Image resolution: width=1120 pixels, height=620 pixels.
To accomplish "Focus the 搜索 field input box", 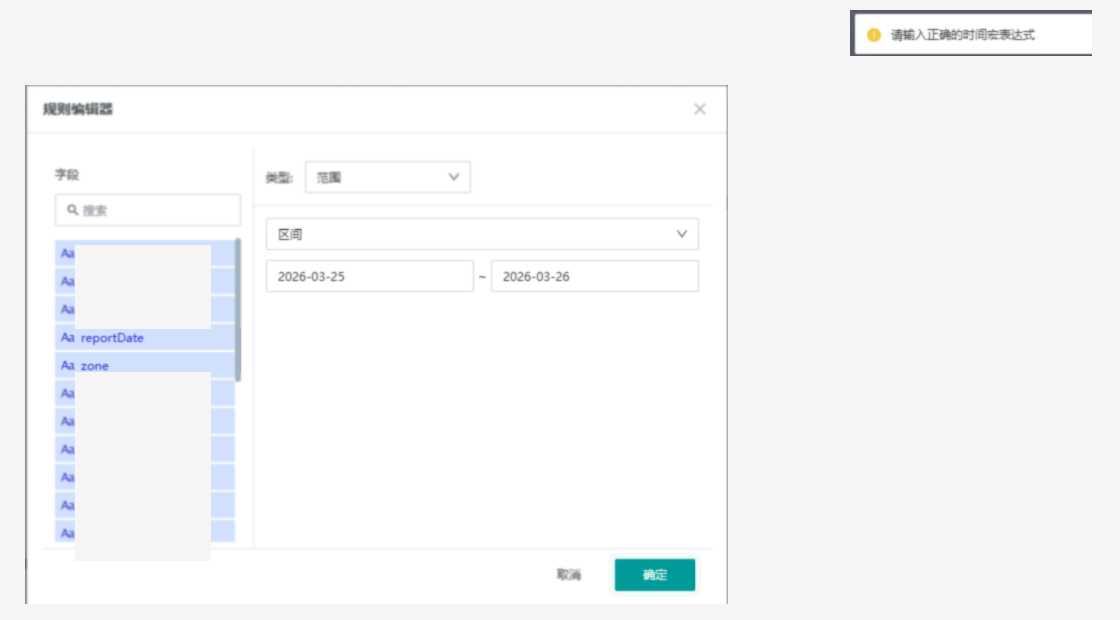I will 148,210.
